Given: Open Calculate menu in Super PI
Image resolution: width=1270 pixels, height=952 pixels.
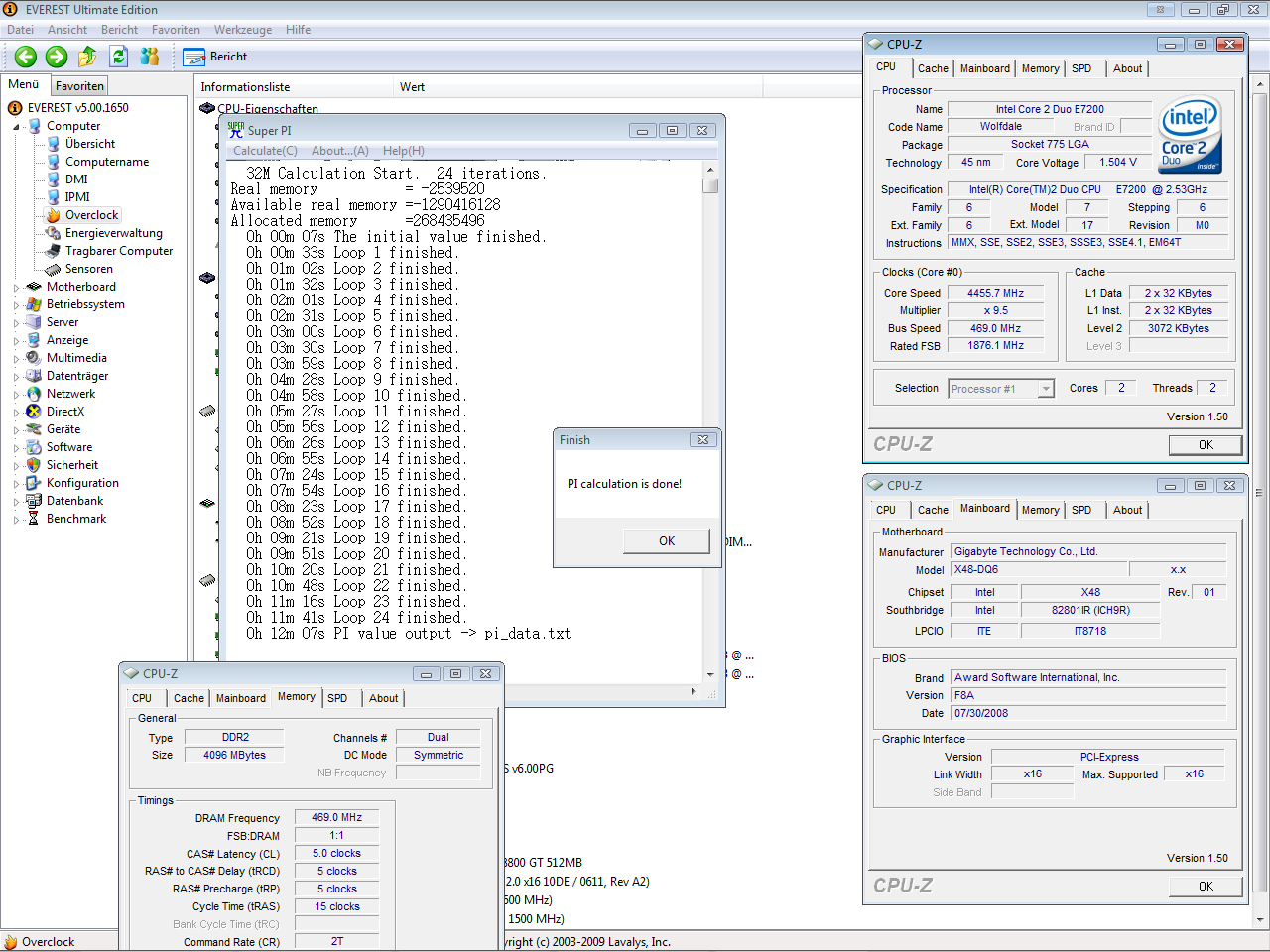Looking at the screenshot, I should [265, 151].
